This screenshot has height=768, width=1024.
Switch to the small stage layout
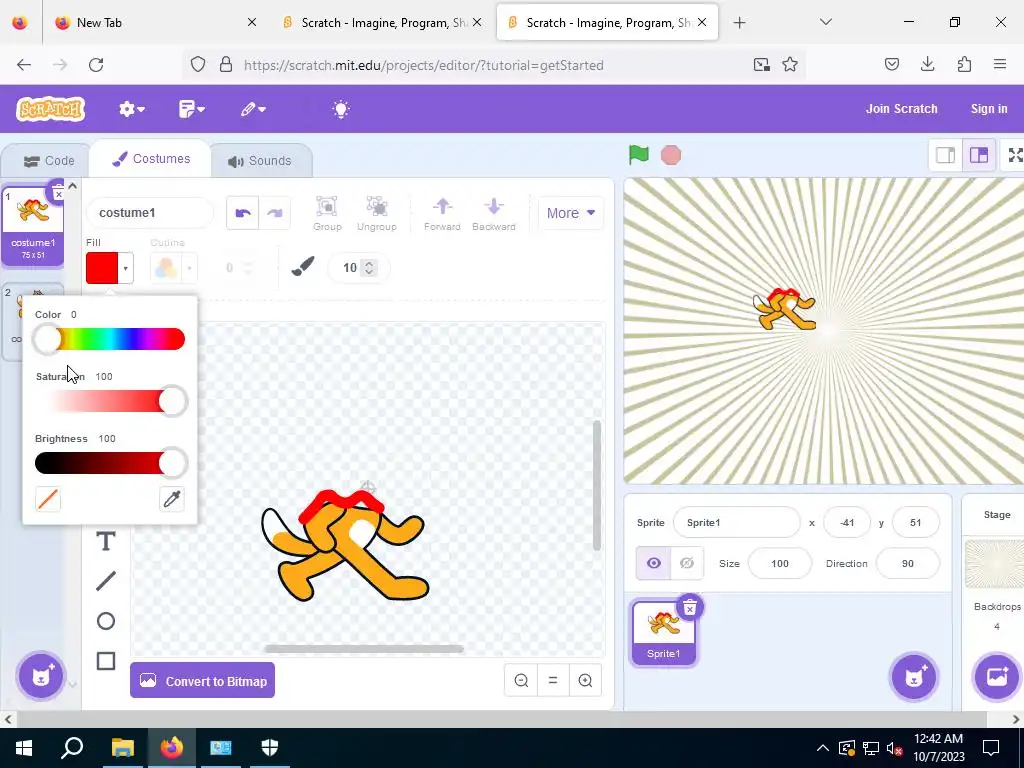click(946, 155)
